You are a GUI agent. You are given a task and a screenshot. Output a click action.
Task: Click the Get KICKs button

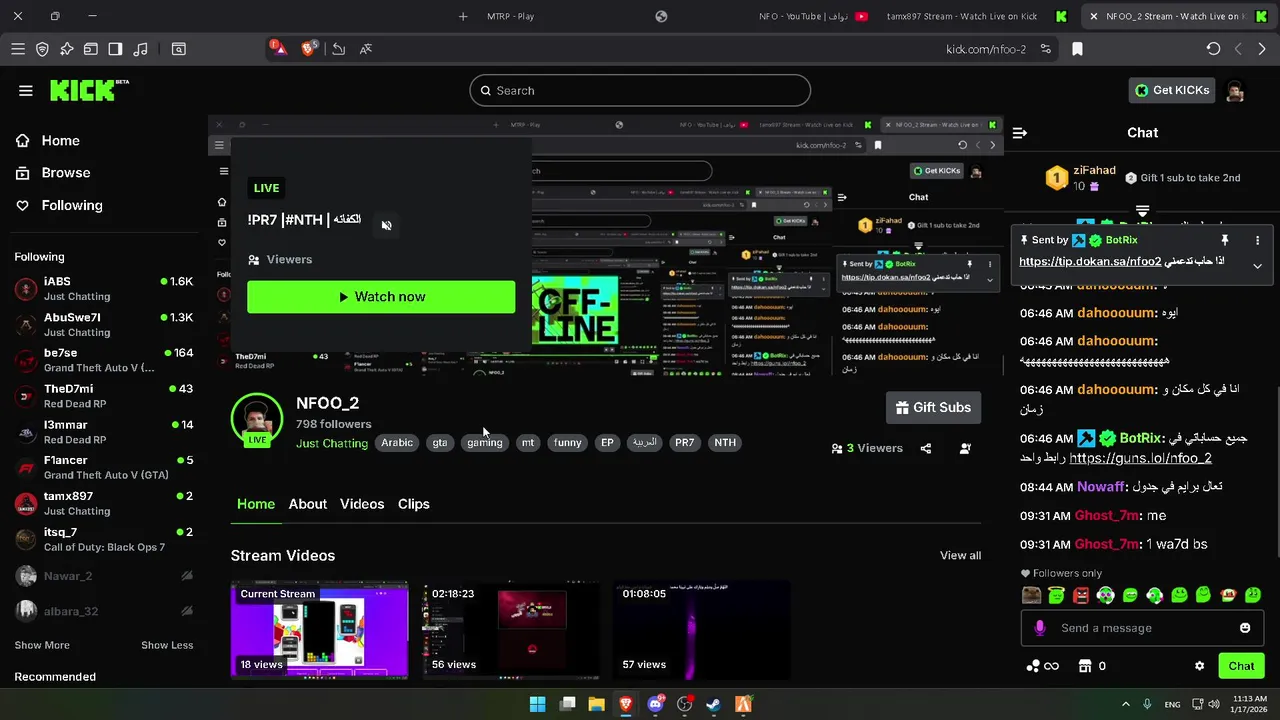[x=1172, y=90]
